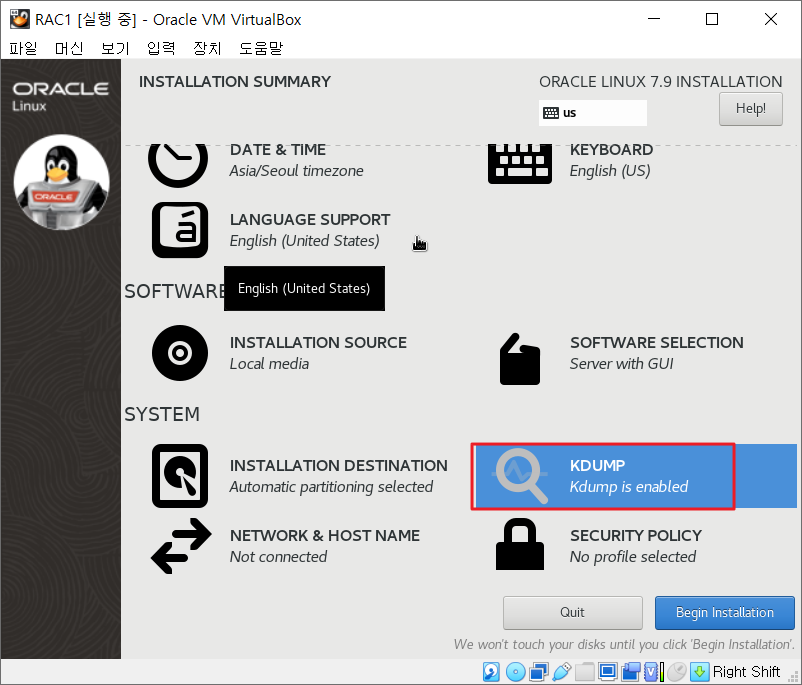Open KDUMP magnifier icon

520,476
